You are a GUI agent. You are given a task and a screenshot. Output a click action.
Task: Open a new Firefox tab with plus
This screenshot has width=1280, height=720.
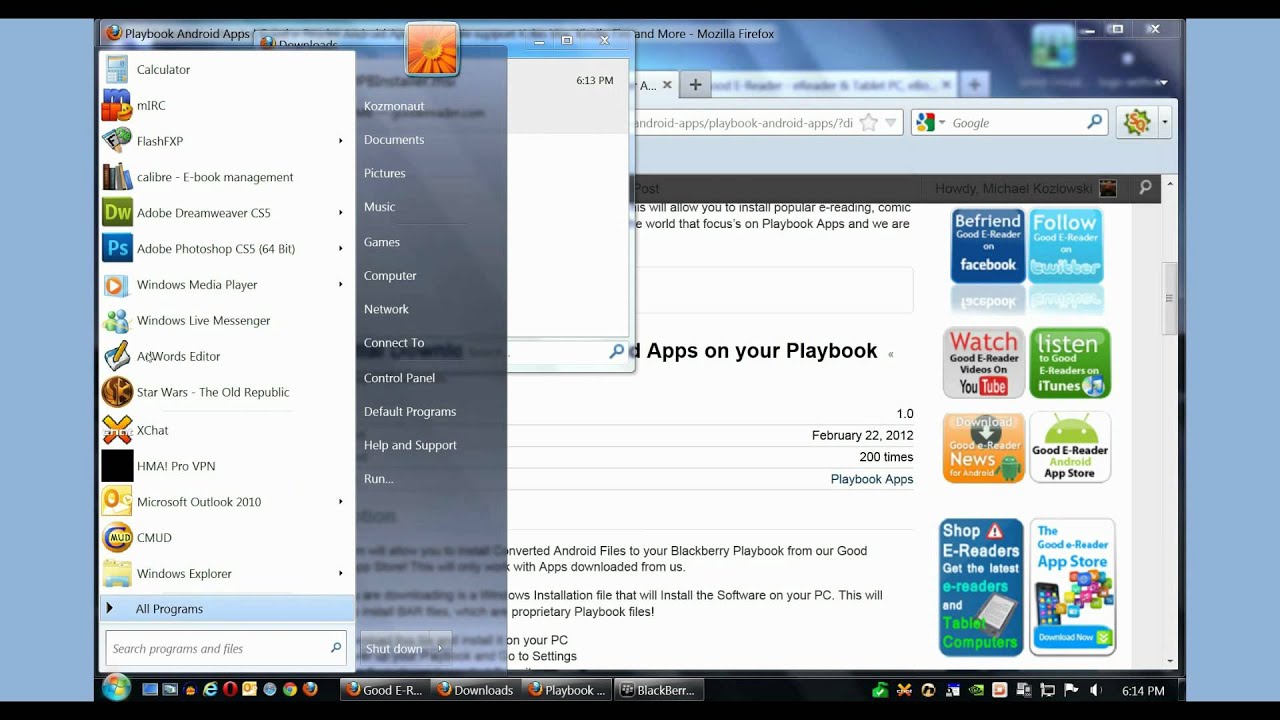click(x=695, y=85)
